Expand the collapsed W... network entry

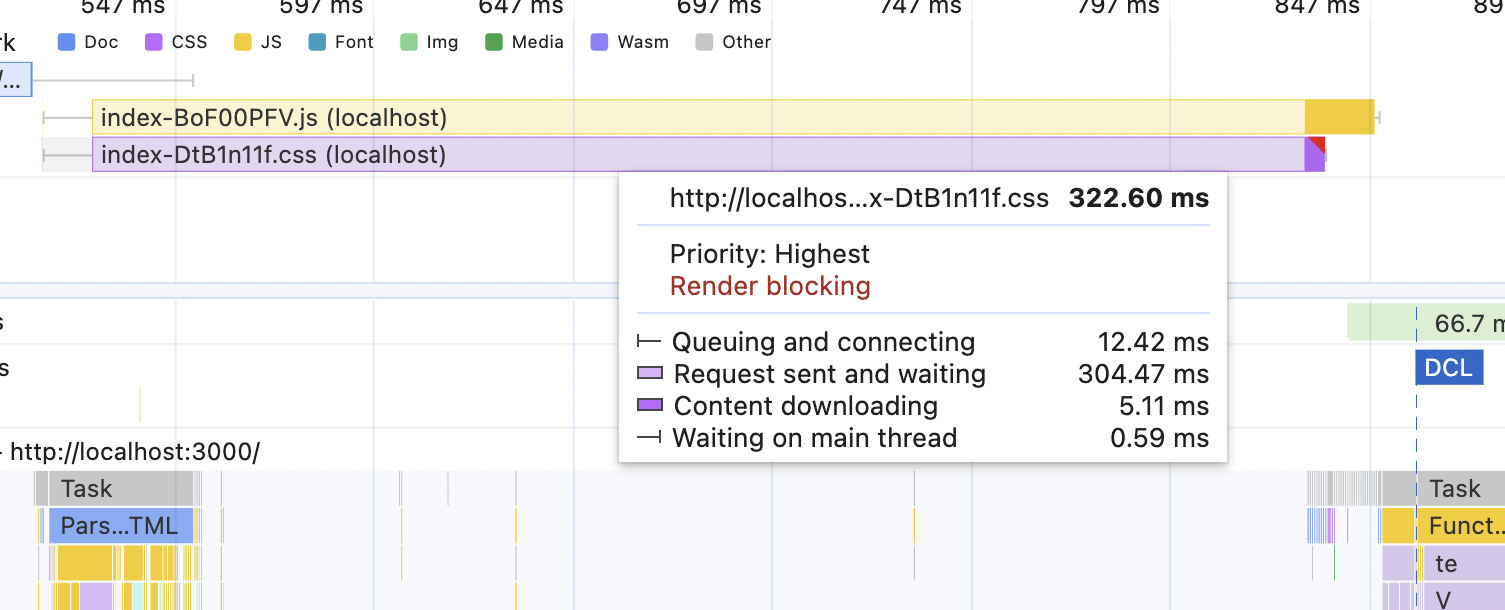coord(14,78)
